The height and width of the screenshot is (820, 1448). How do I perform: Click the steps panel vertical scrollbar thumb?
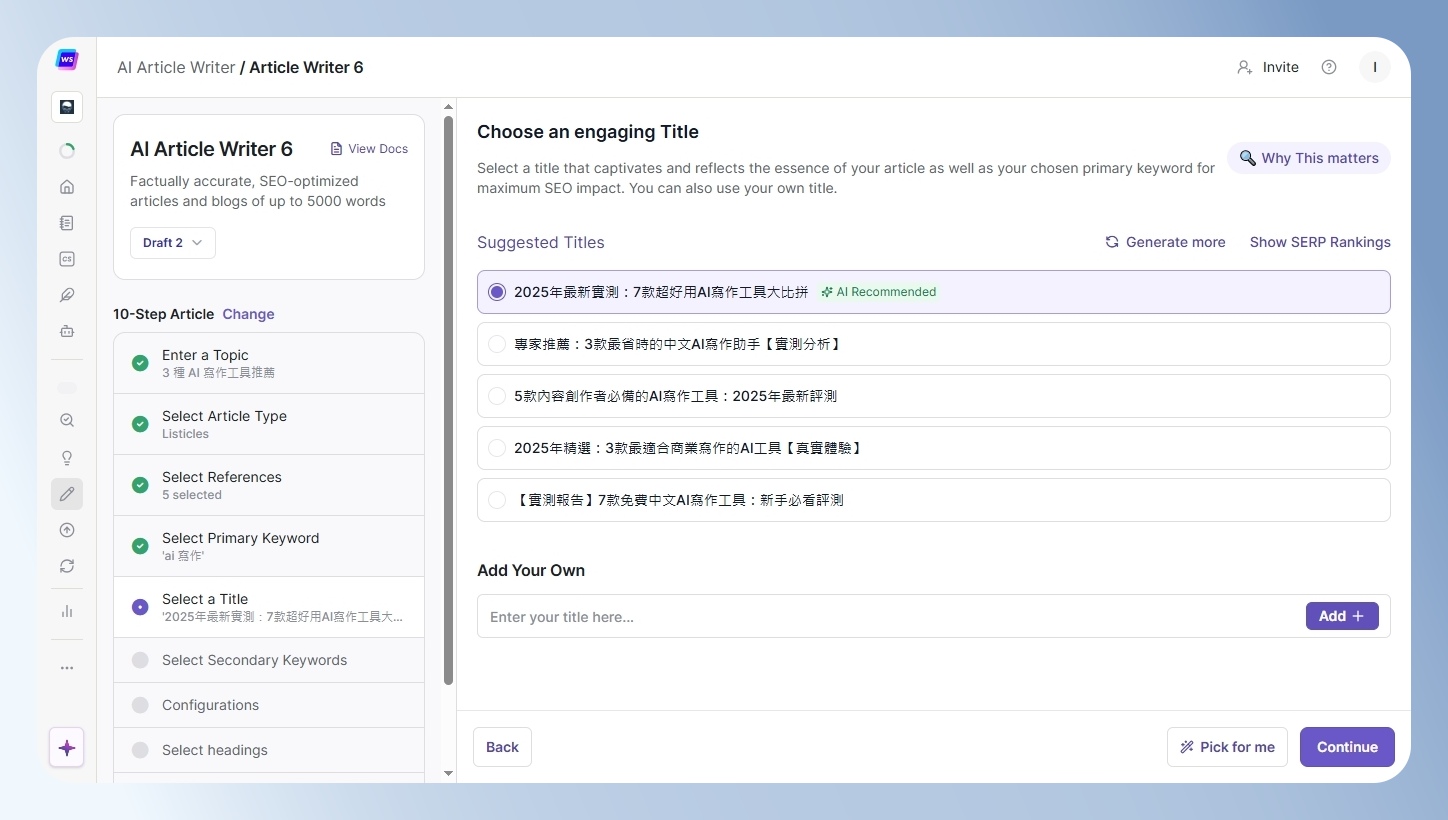[x=448, y=400]
